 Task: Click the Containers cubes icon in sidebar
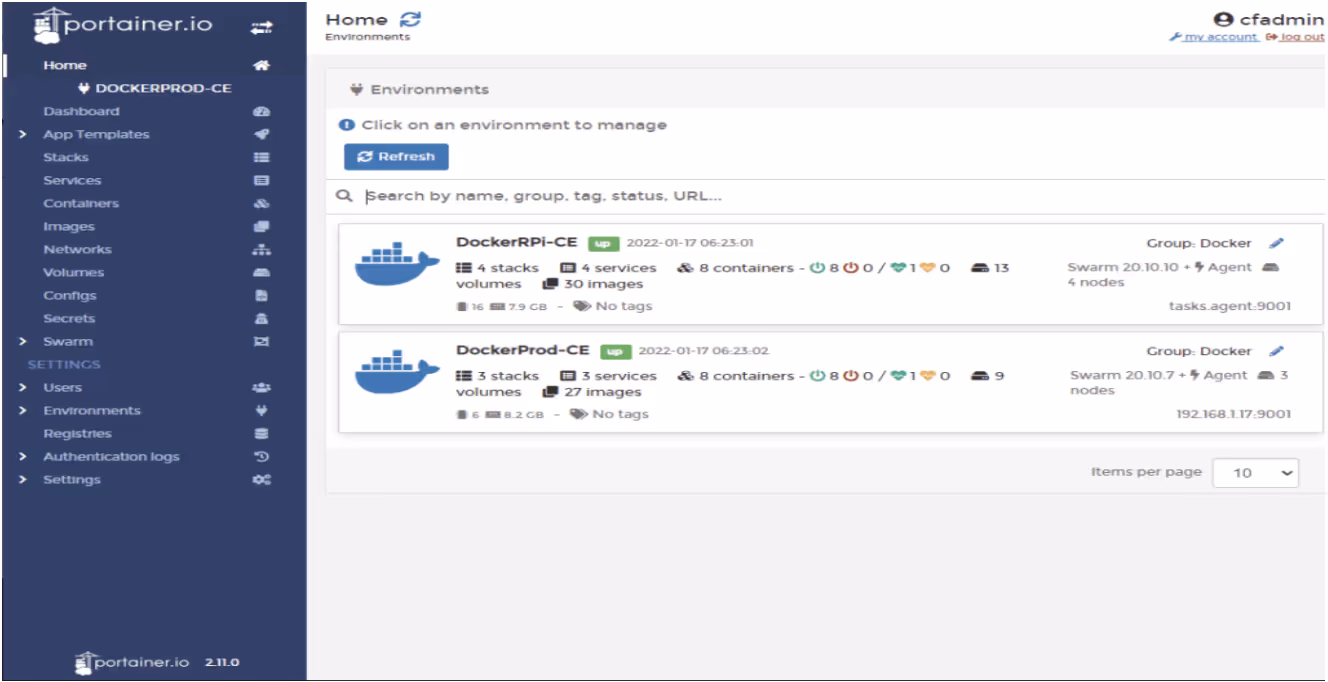point(262,204)
